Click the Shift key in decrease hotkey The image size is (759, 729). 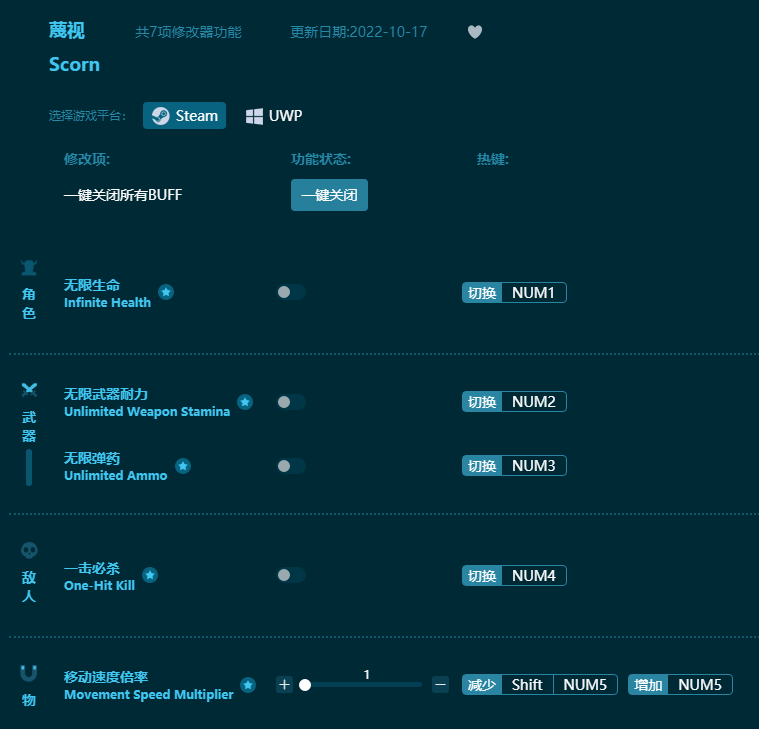tap(527, 684)
